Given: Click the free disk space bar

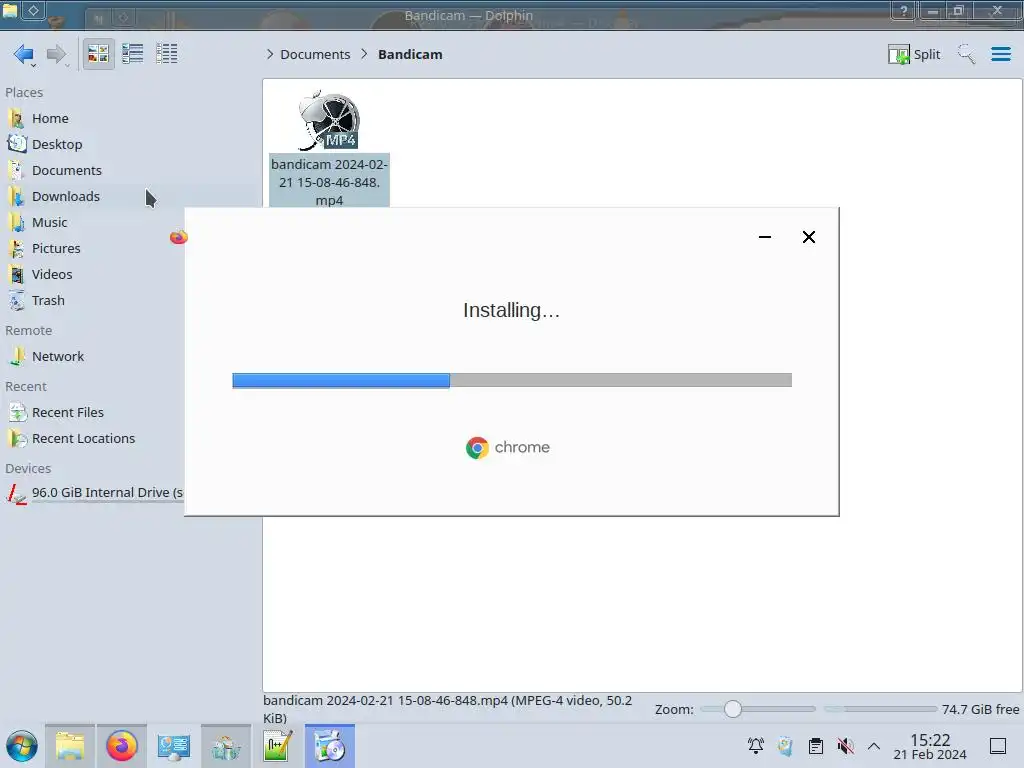Looking at the screenshot, I should point(880,709).
